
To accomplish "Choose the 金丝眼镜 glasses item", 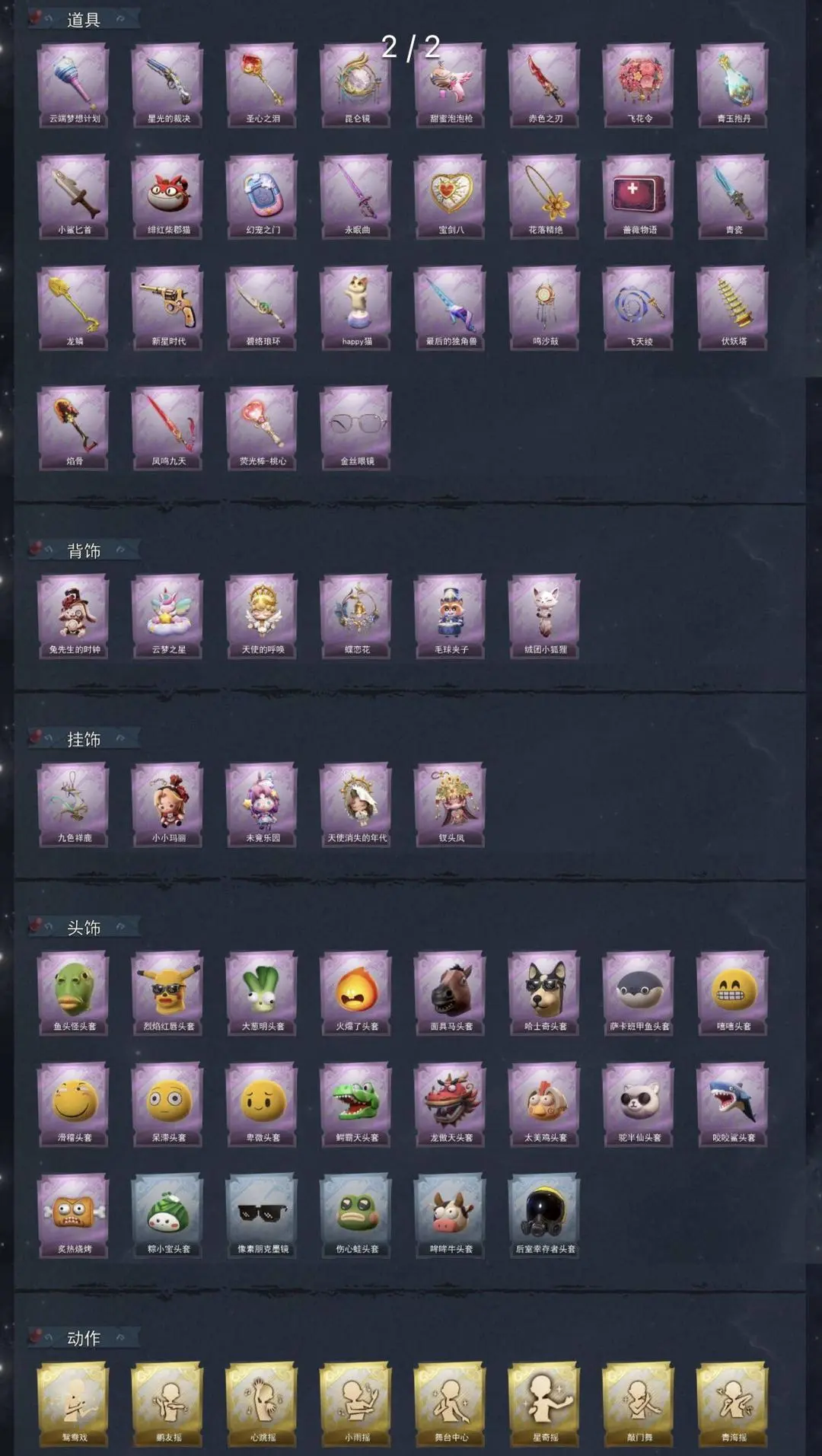I will click(x=357, y=427).
